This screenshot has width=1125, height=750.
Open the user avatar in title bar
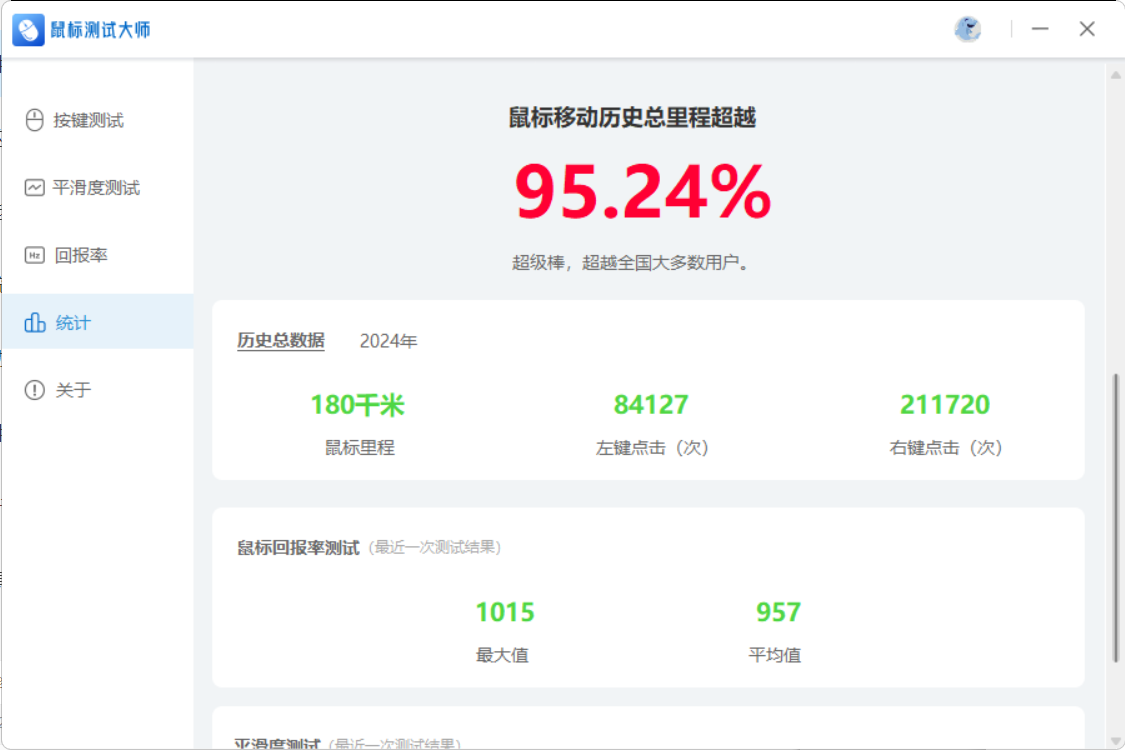click(x=967, y=29)
